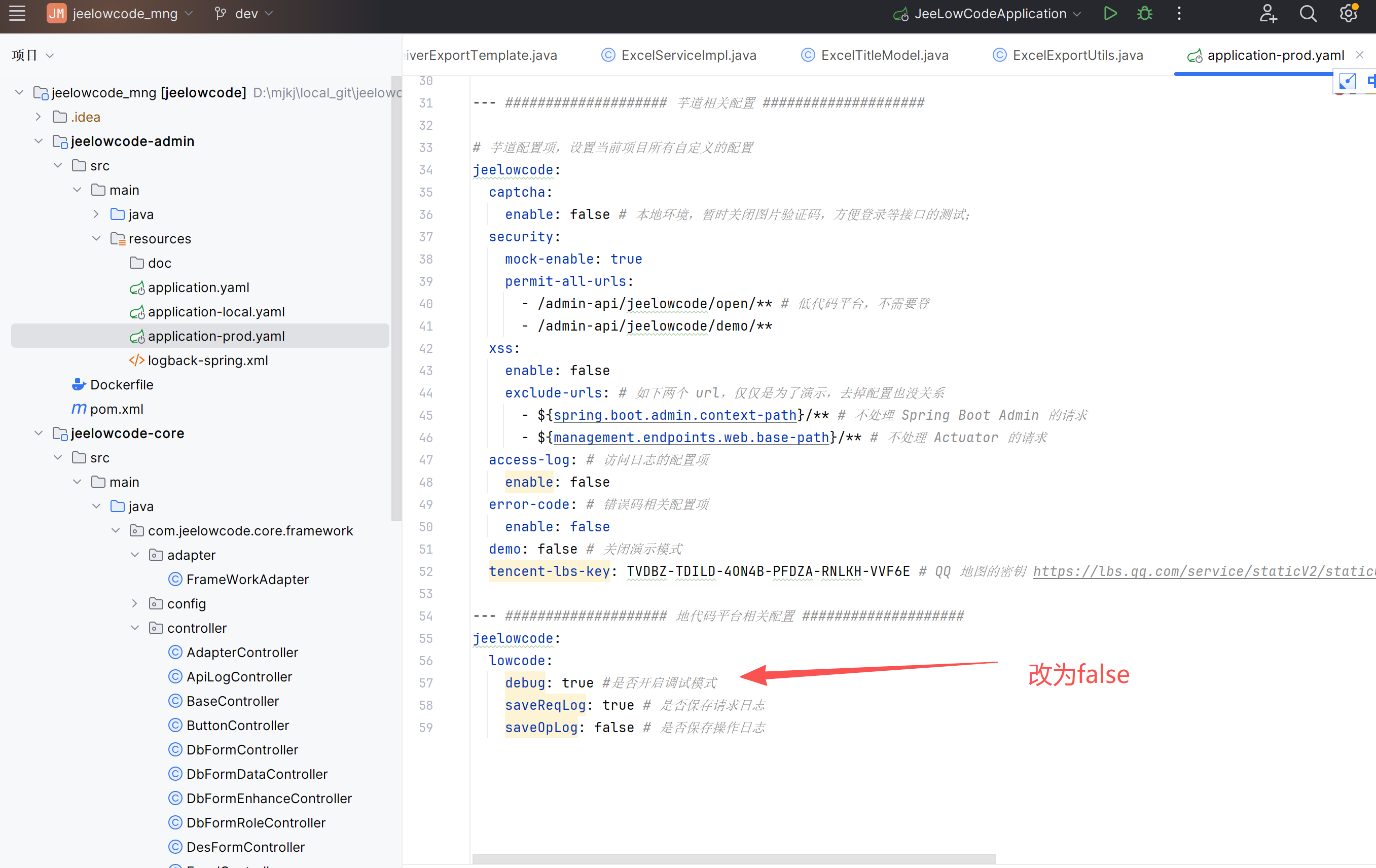The height and width of the screenshot is (868, 1376).
Task: Click the add-collaborator person icon
Action: [1268, 14]
